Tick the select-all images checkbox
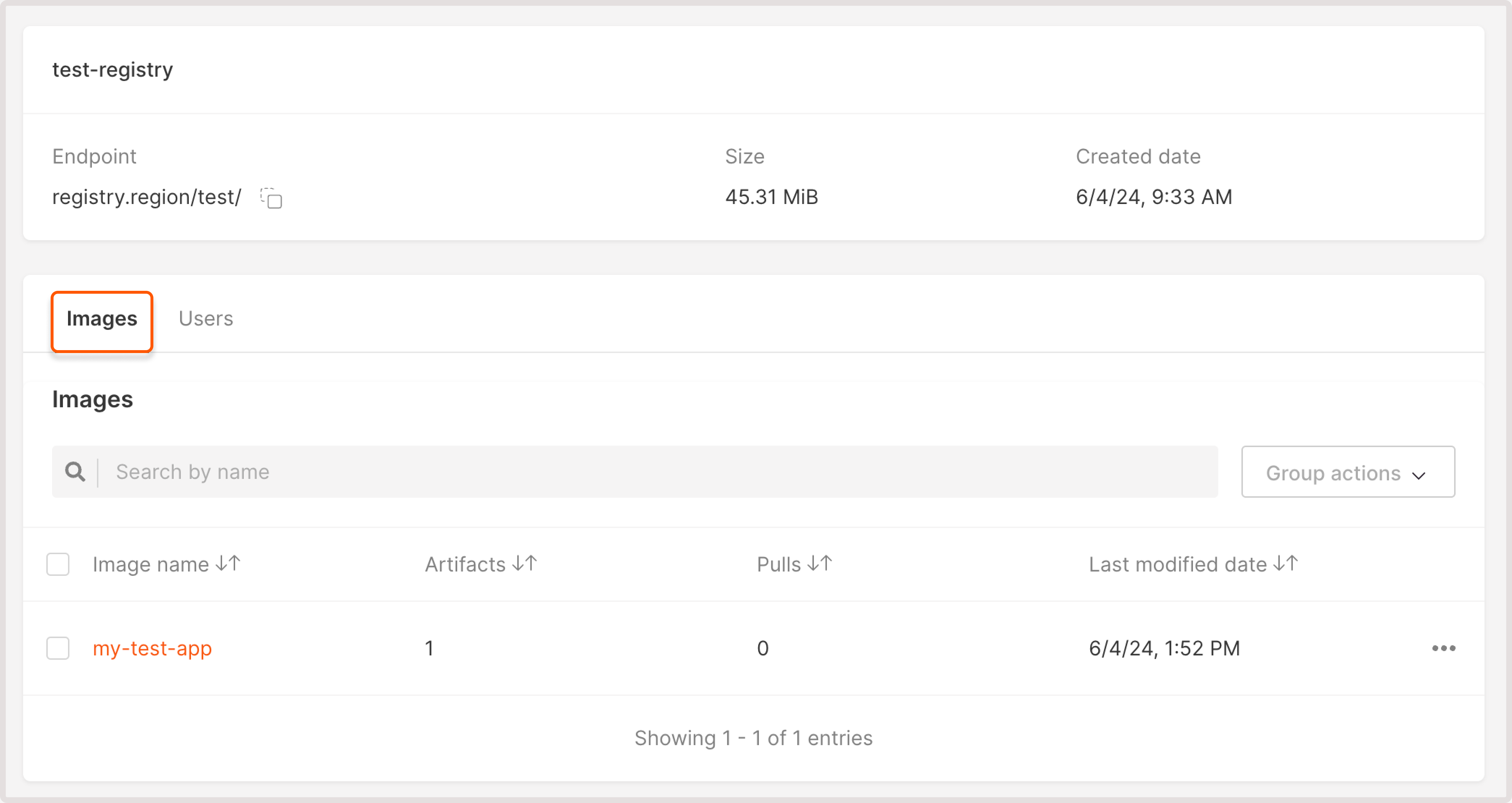 [58, 564]
